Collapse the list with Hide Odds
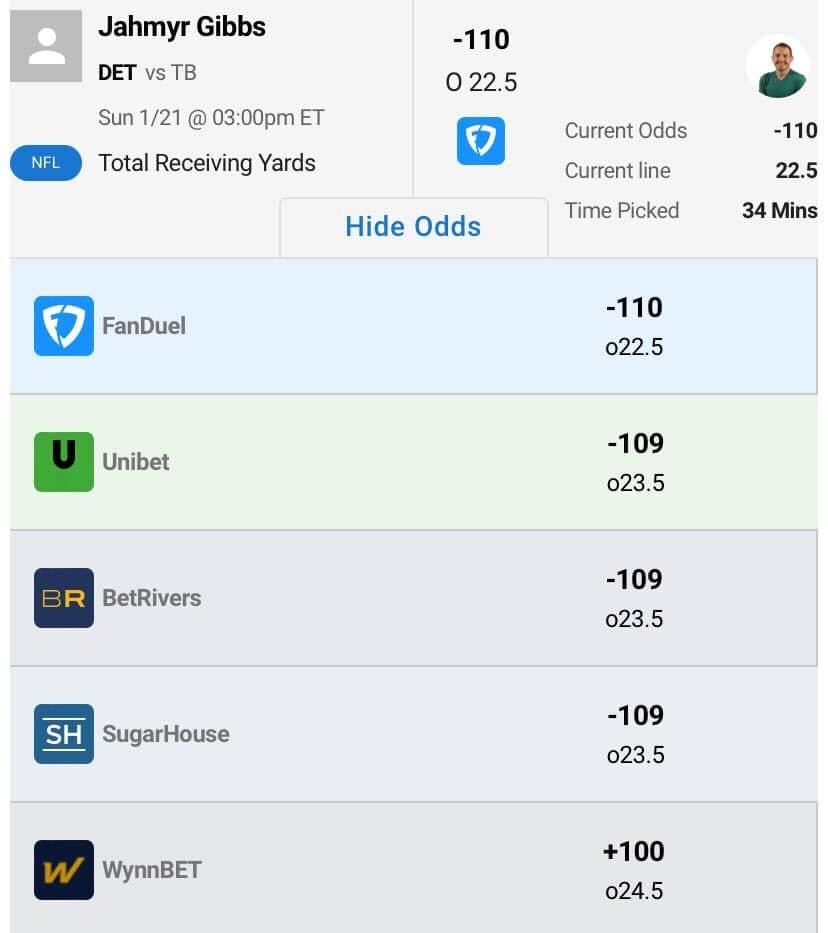Viewport: 828px width, 933px height. click(413, 227)
